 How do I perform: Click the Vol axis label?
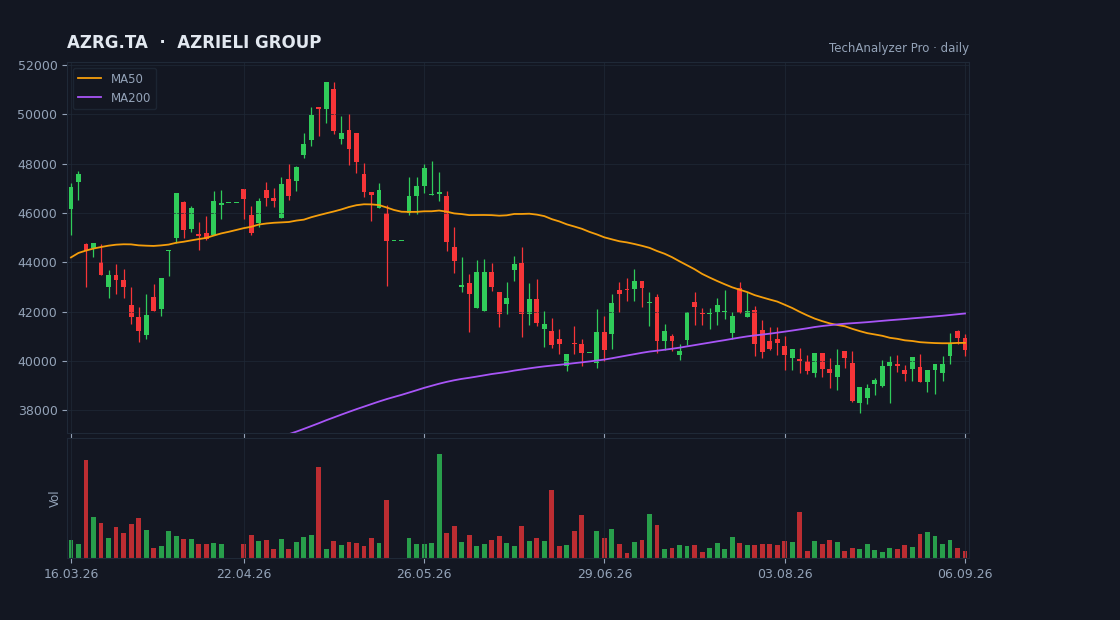click(54, 499)
